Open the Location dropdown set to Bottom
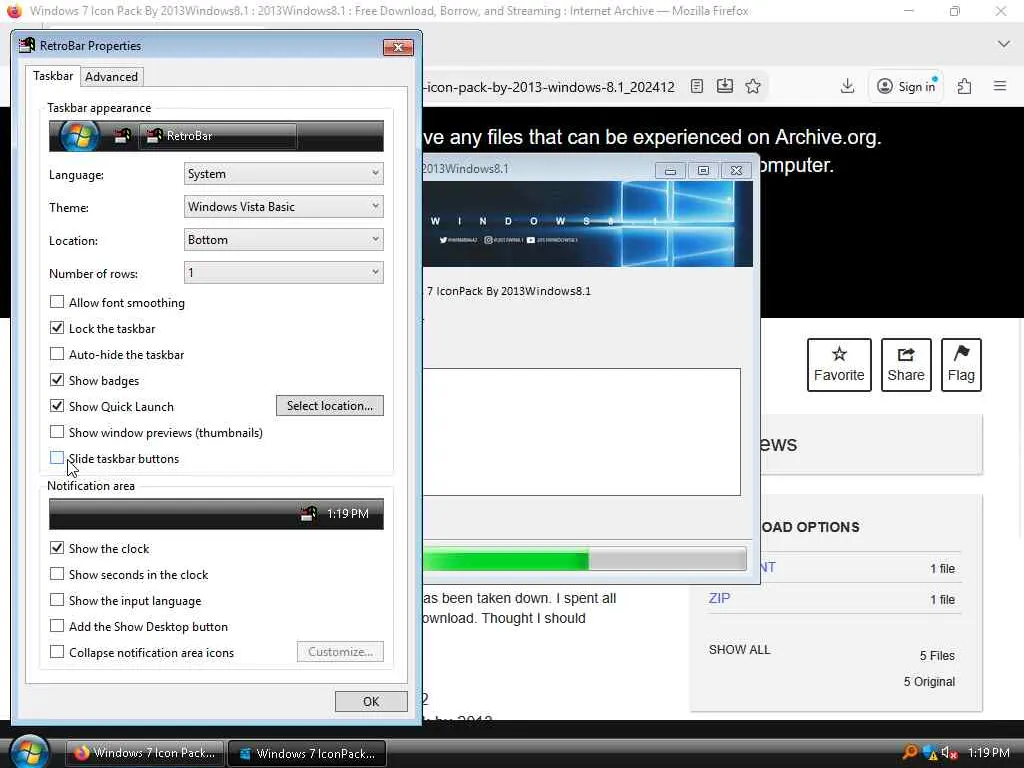1024x768 pixels. (x=283, y=240)
